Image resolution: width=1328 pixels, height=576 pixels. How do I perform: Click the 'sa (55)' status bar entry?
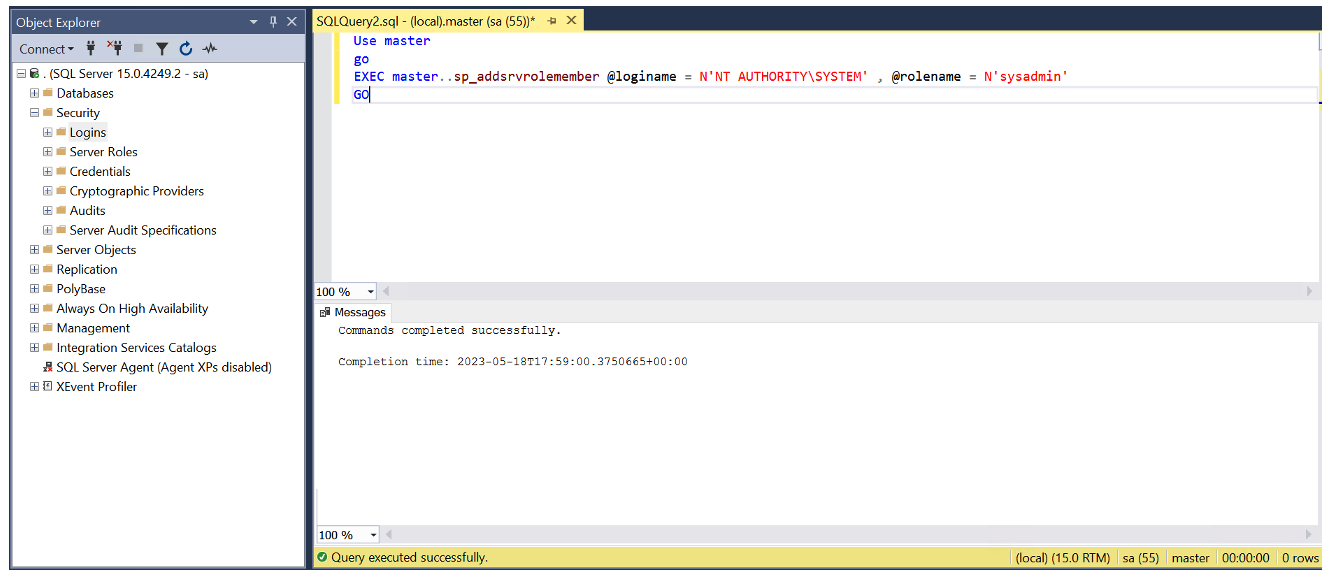pos(1141,558)
